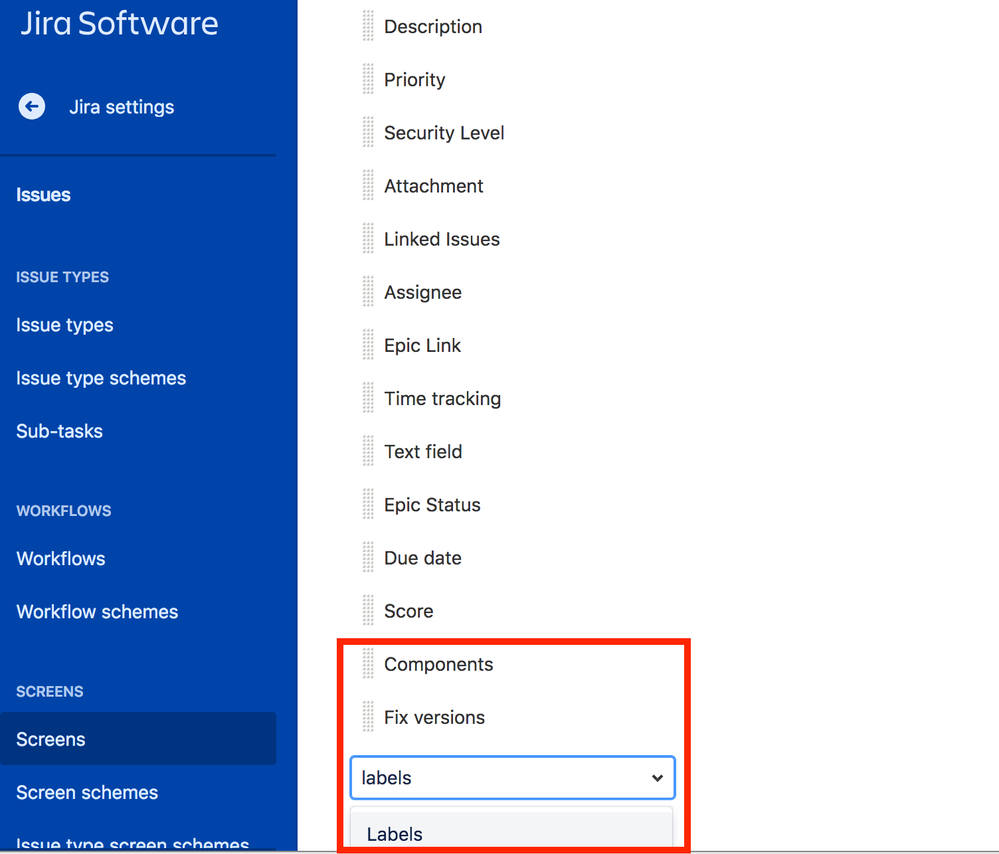Click the Issues heading in sidebar

pos(43,194)
